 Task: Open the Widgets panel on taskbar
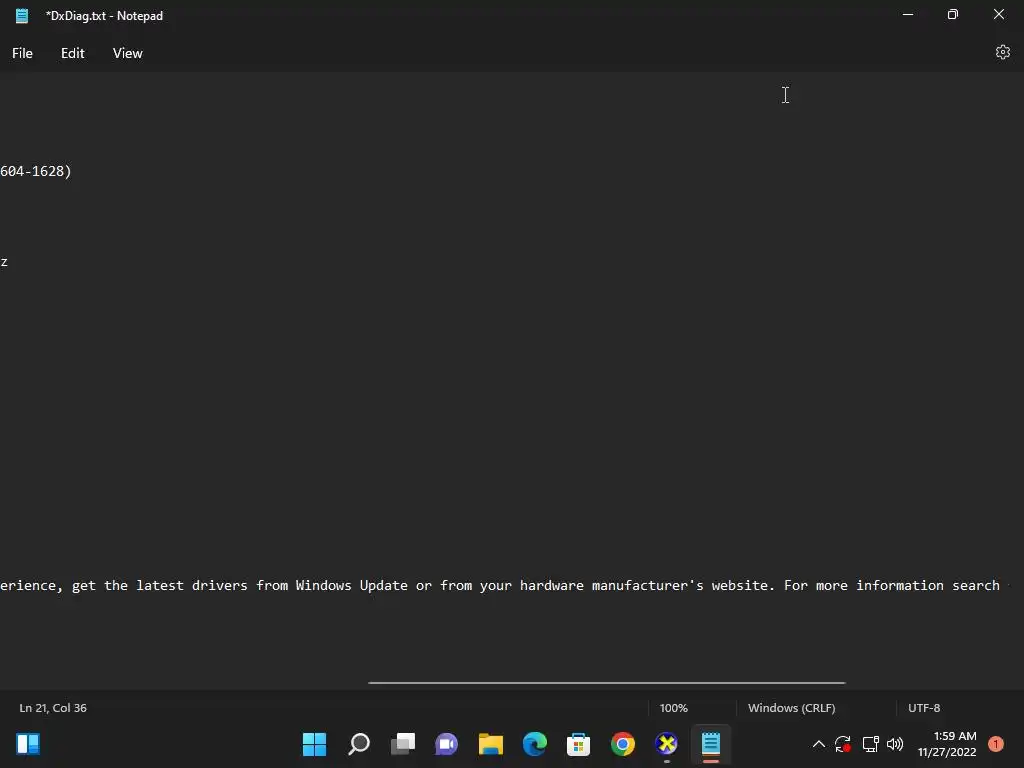28,744
